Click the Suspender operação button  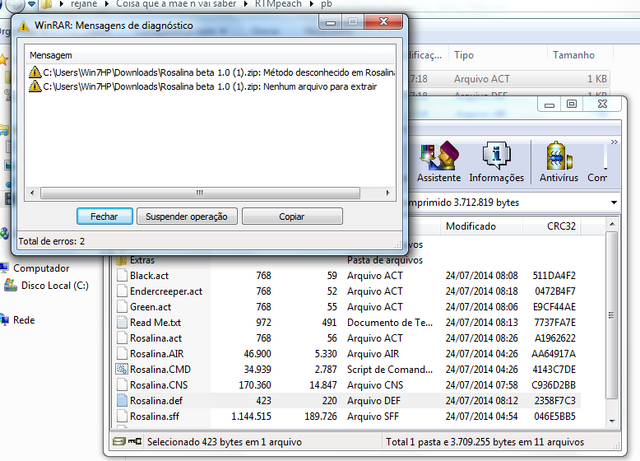[x=187, y=216]
